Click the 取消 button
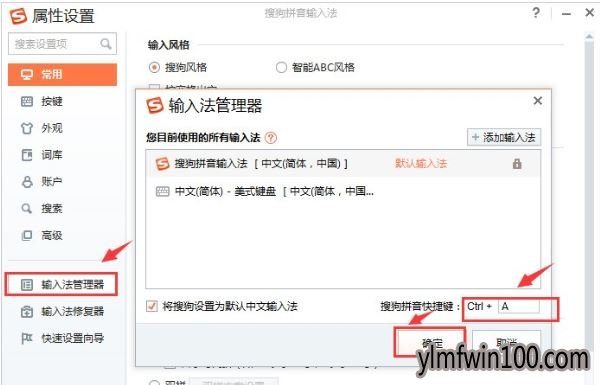 (506, 342)
